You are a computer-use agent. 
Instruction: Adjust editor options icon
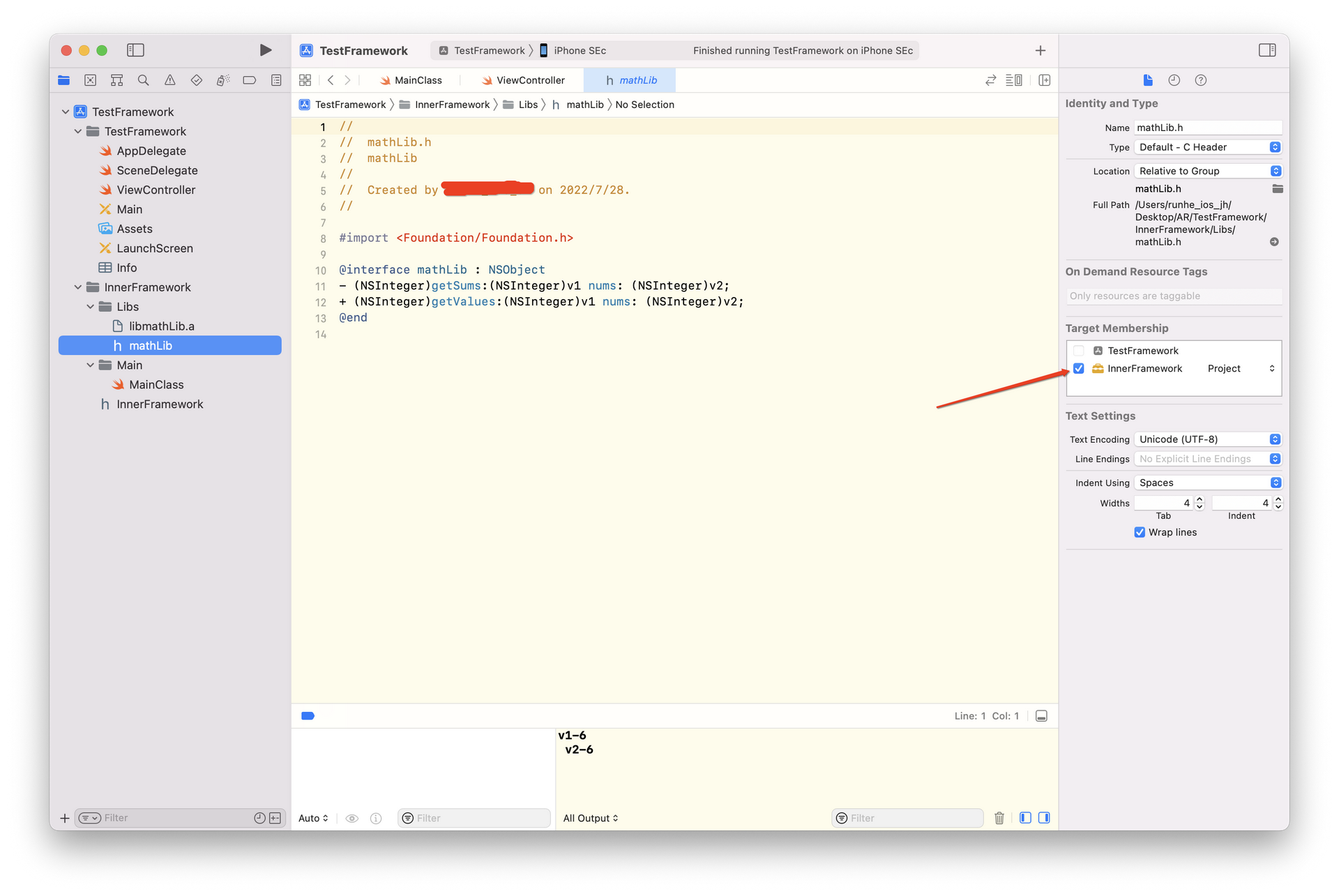[1014, 80]
